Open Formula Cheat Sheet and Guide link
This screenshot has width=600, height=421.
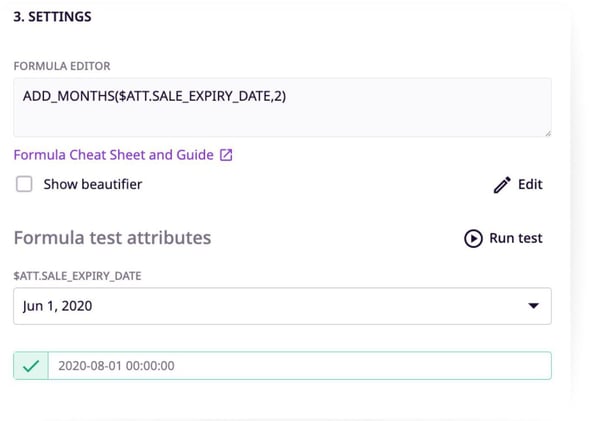[114, 155]
